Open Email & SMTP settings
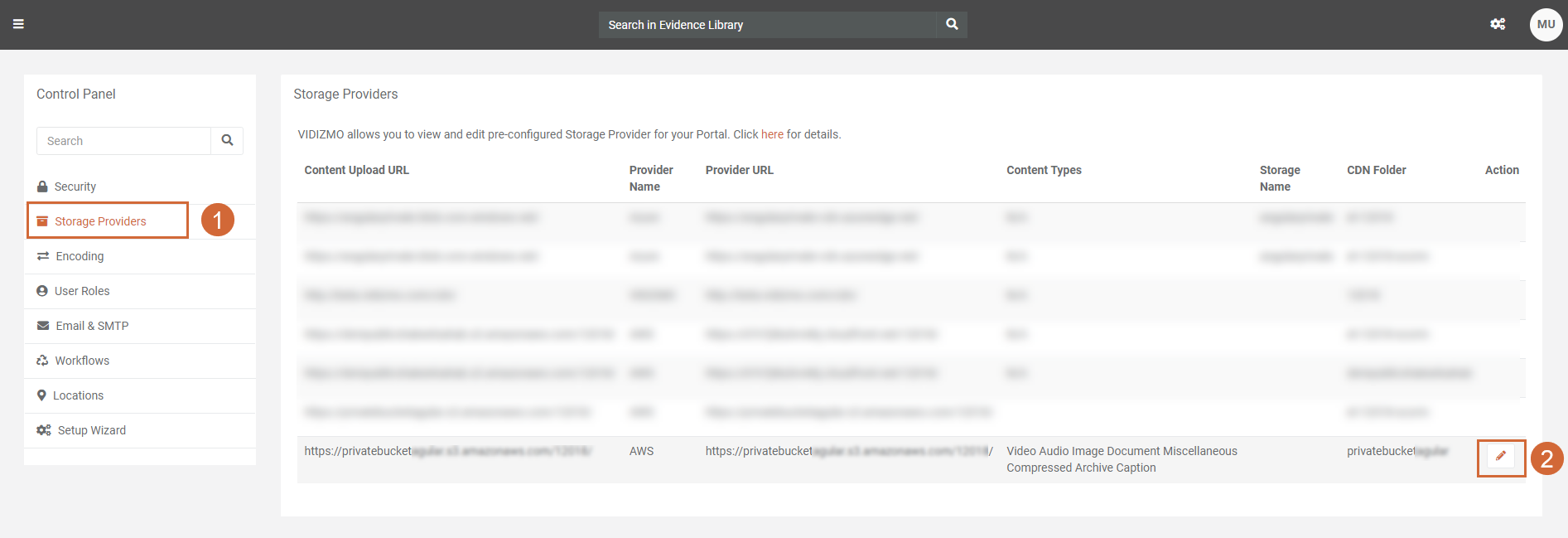 click(x=92, y=326)
